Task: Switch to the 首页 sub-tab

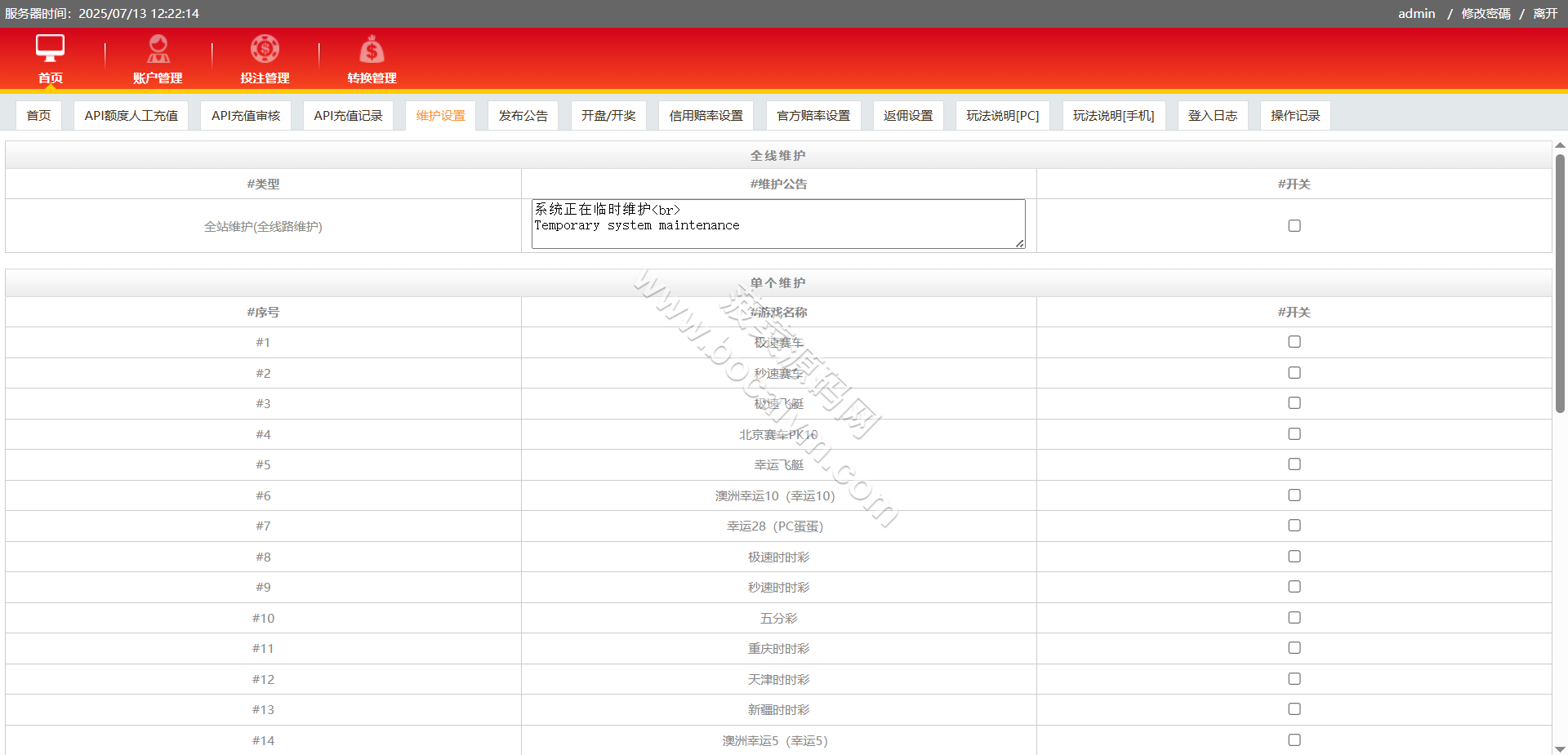Action: (x=38, y=116)
